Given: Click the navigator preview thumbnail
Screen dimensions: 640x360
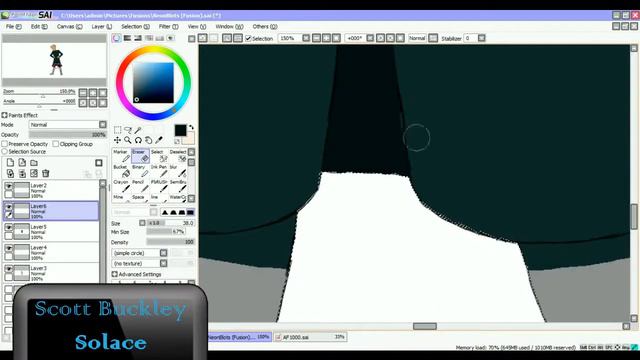Looking at the screenshot, I should (54, 60).
